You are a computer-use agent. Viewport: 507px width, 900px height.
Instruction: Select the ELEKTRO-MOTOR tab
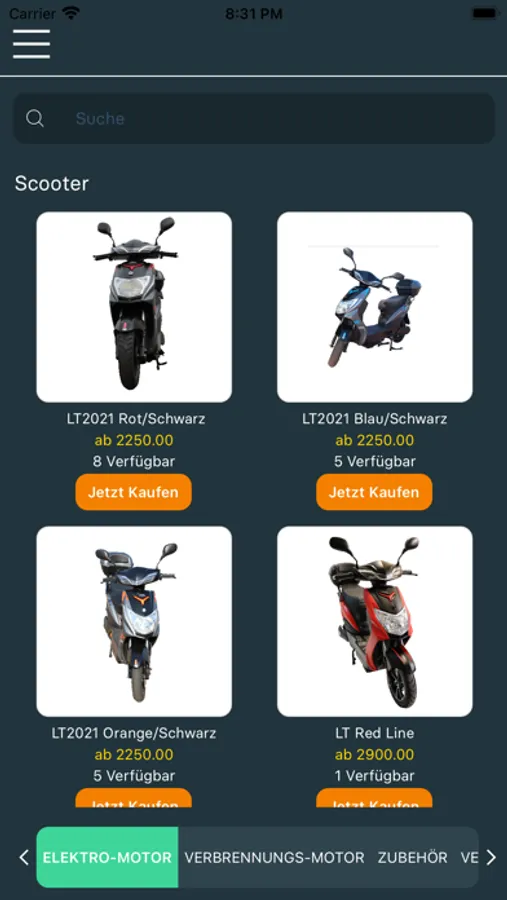coord(107,858)
